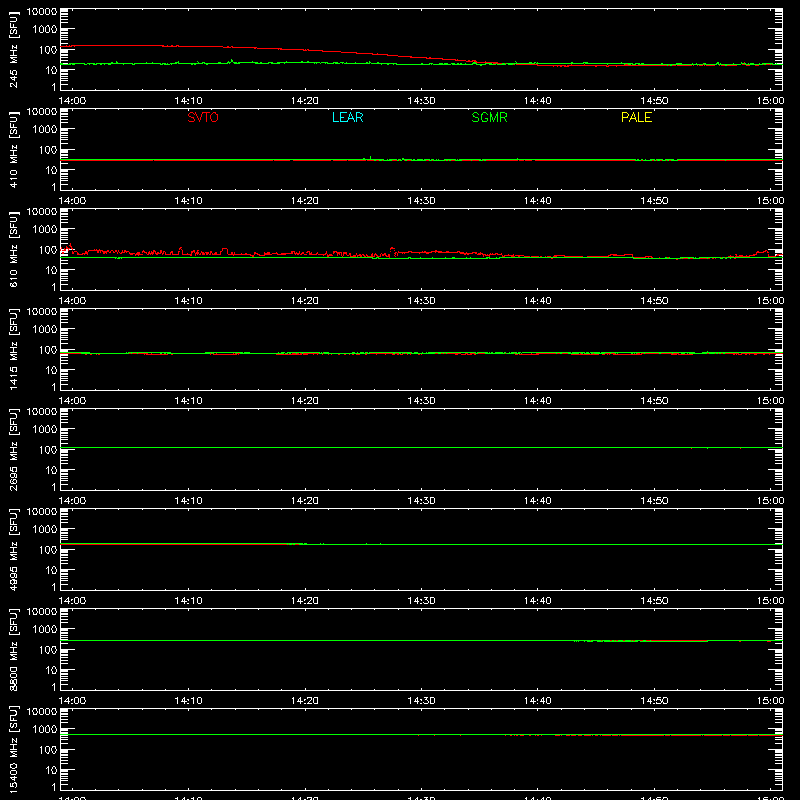Click the 1000 tick value on 4995 MHz axis
Screen dimensions: 800x800
coord(45,530)
